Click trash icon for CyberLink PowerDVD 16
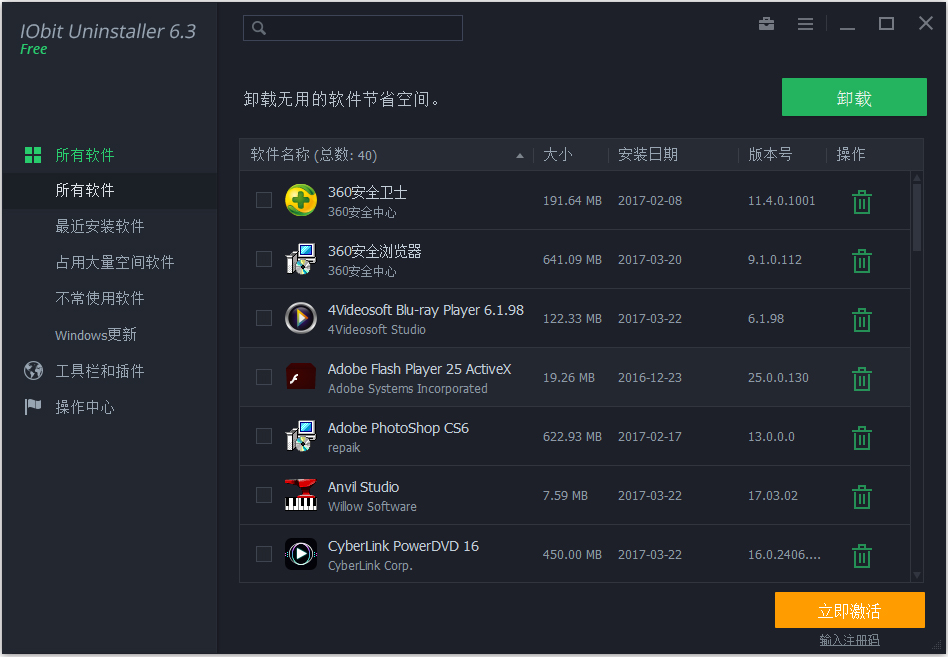948x657 pixels. [x=861, y=556]
